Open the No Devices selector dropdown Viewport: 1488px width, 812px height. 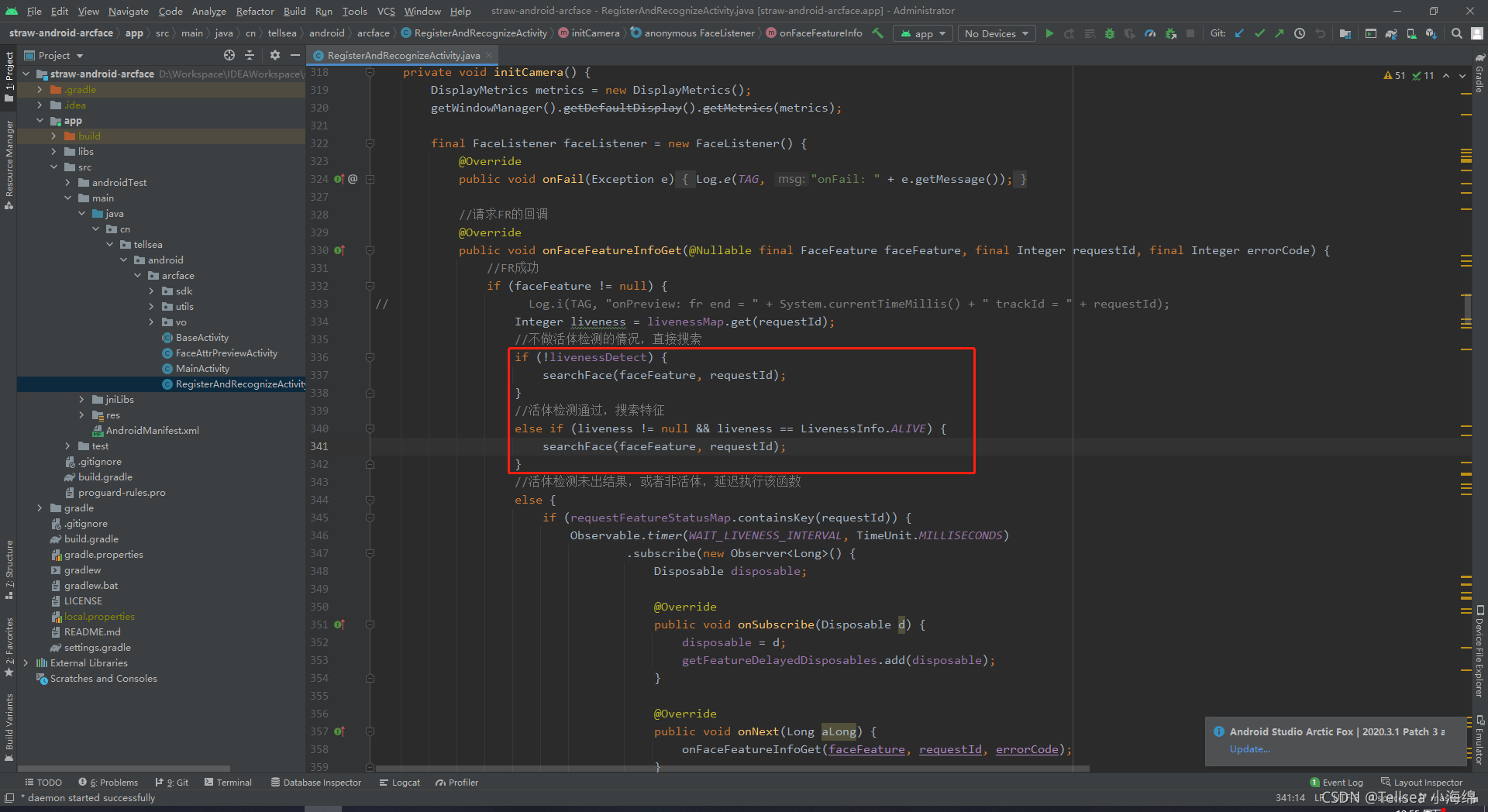[997, 33]
